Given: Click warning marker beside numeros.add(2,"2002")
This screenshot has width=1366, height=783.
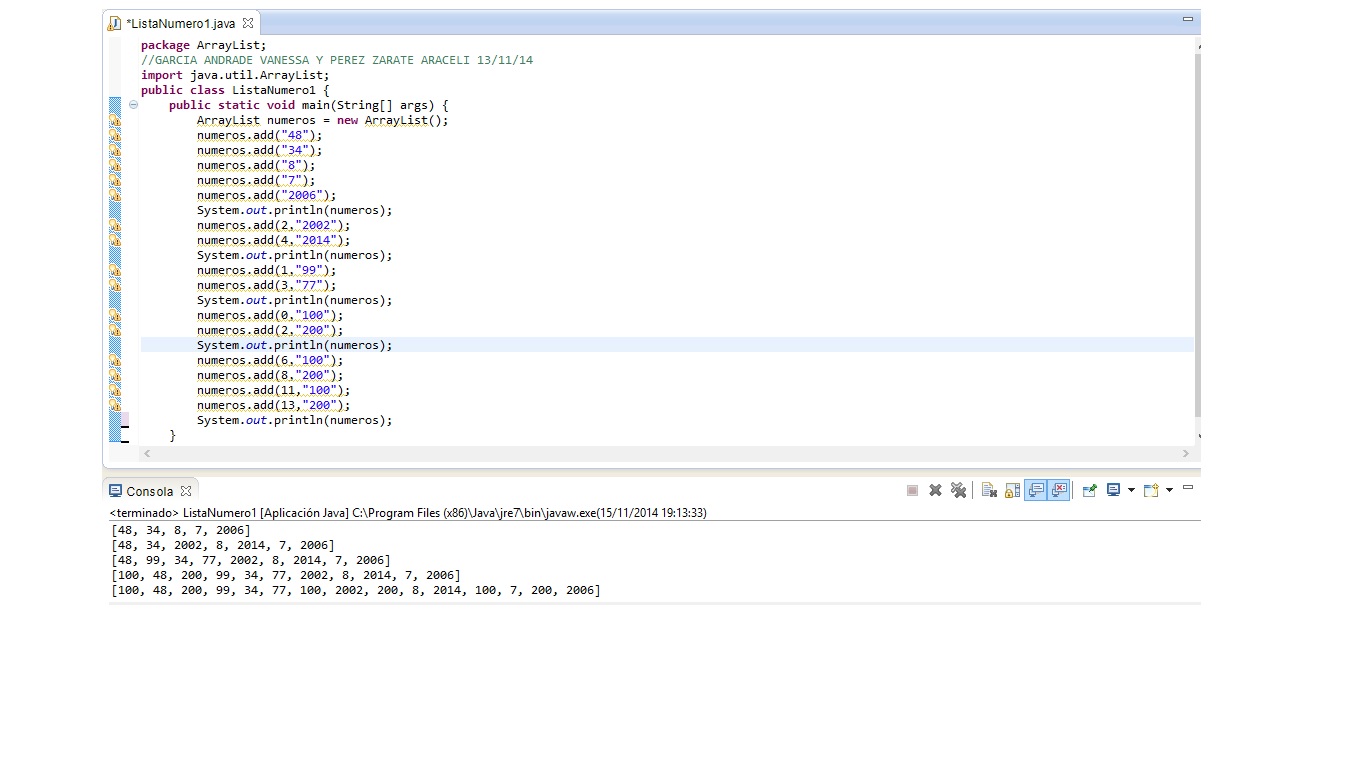Looking at the screenshot, I should [115, 225].
